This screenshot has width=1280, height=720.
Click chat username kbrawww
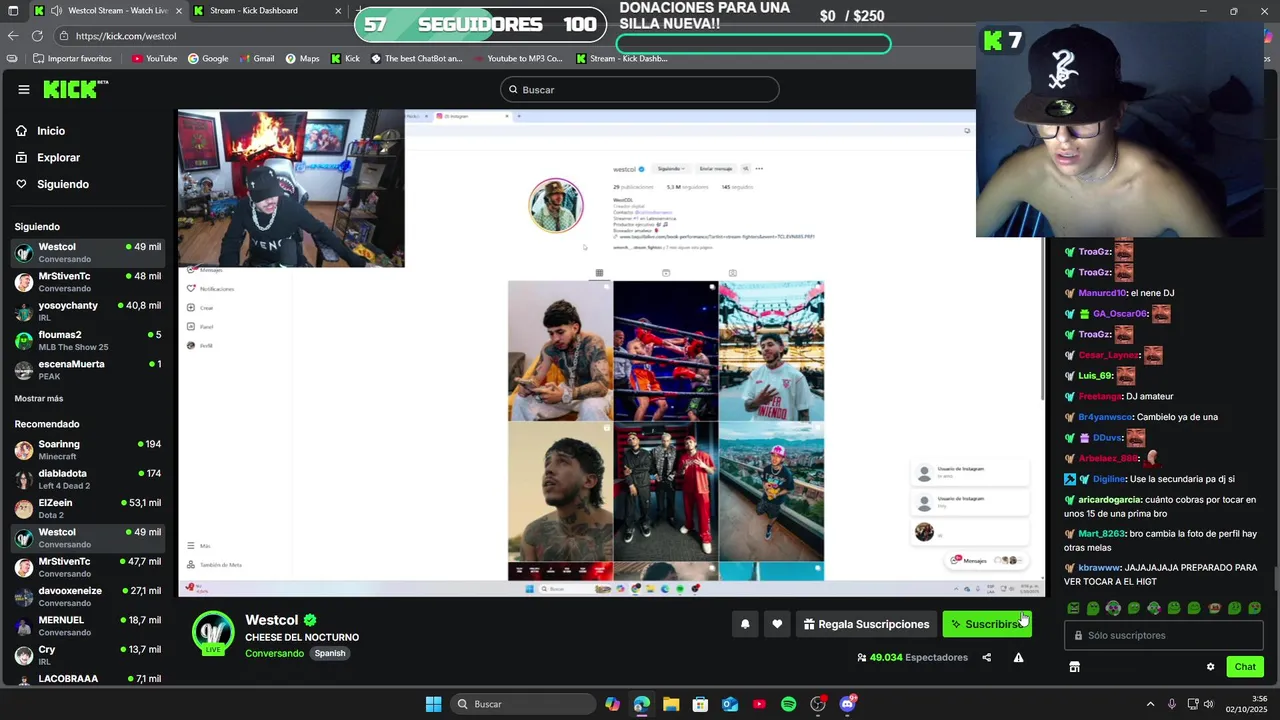coord(1100,568)
